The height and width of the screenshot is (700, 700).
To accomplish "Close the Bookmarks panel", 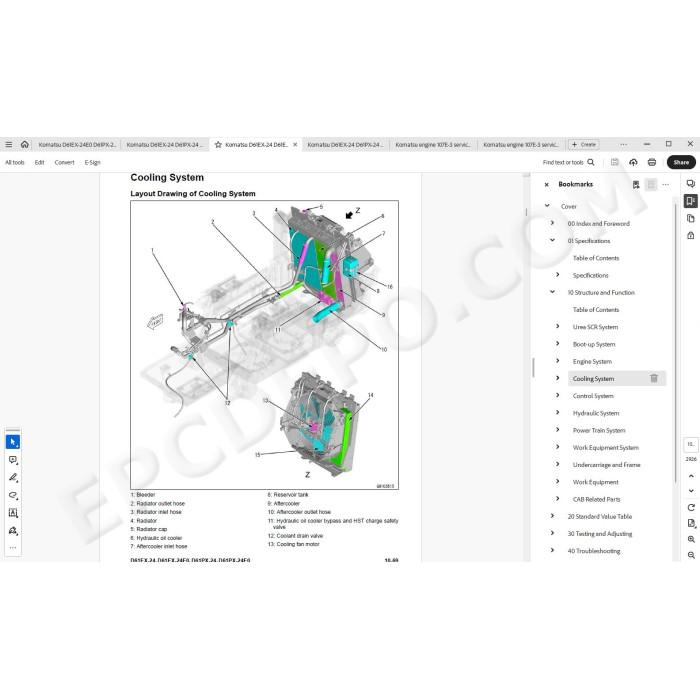I will pyautogui.click(x=546, y=184).
